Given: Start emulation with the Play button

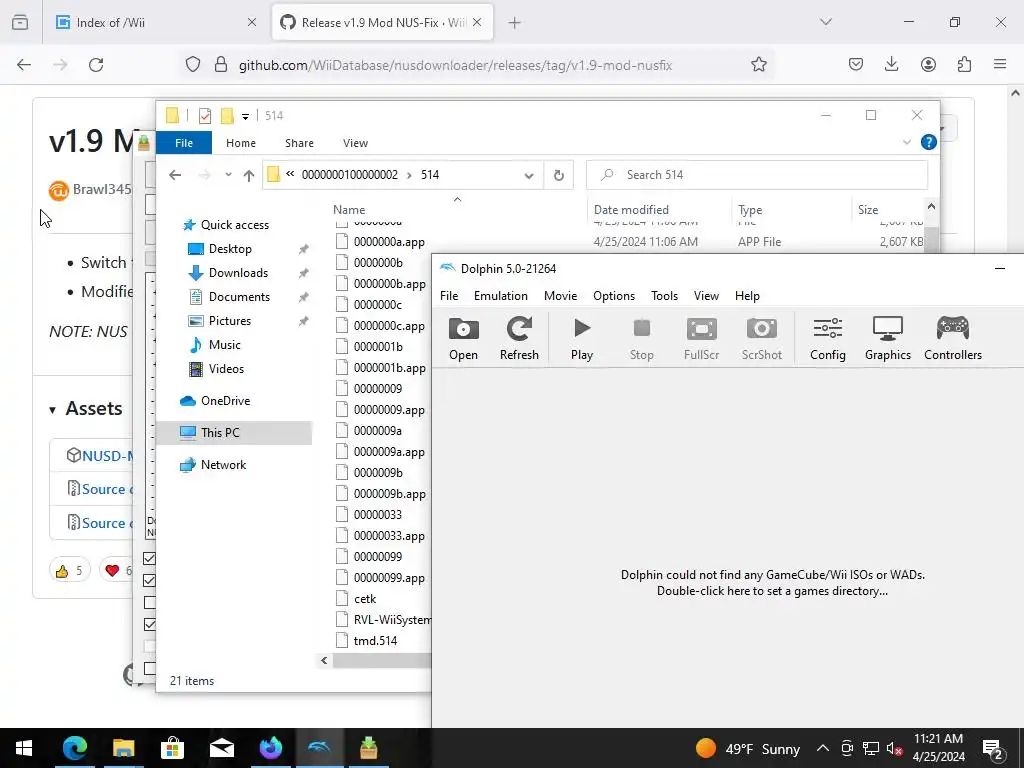Looking at the screenshot, I should pyautogui.click(x=581, y=338).
